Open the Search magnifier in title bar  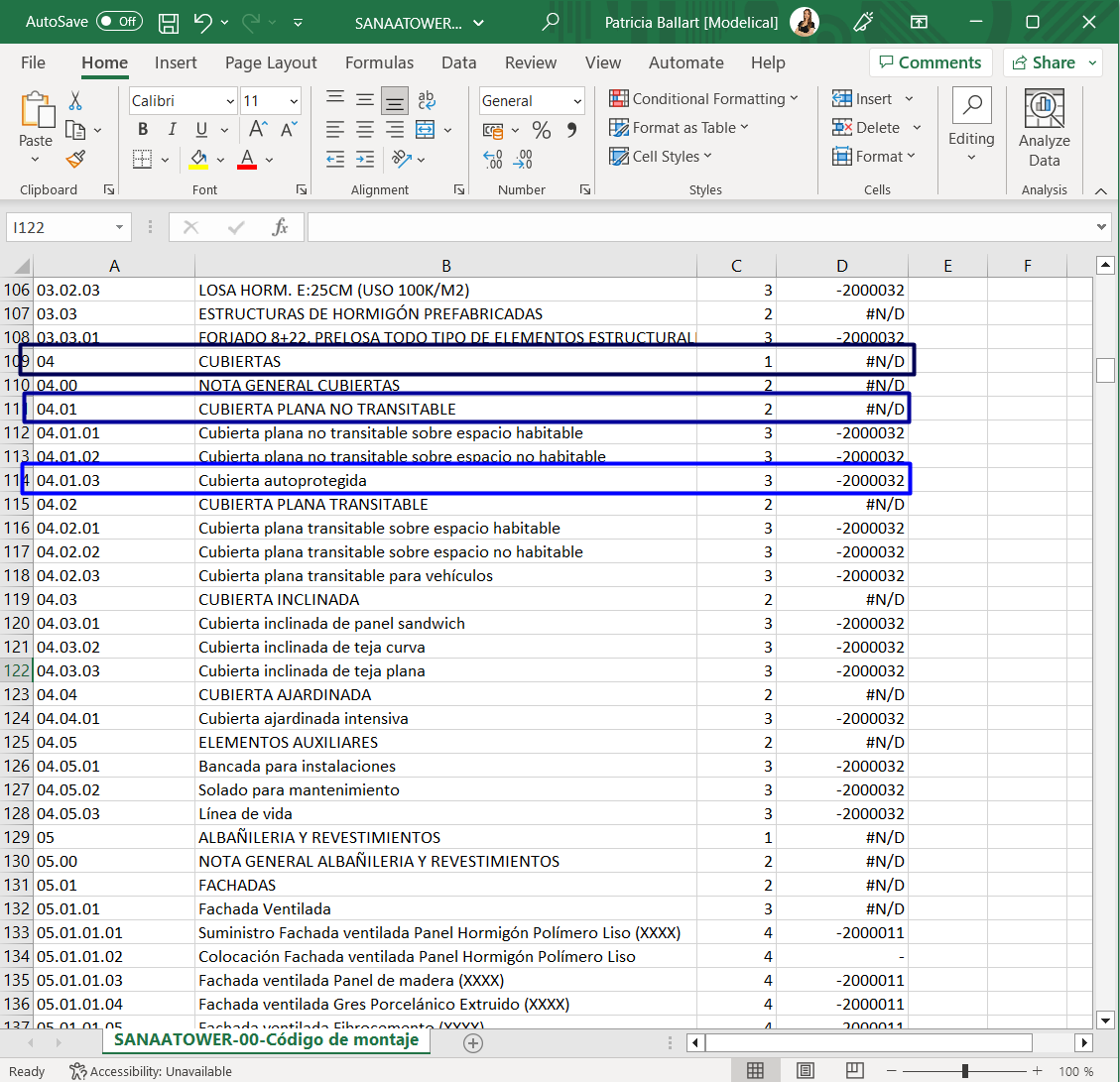click(550, 22)
